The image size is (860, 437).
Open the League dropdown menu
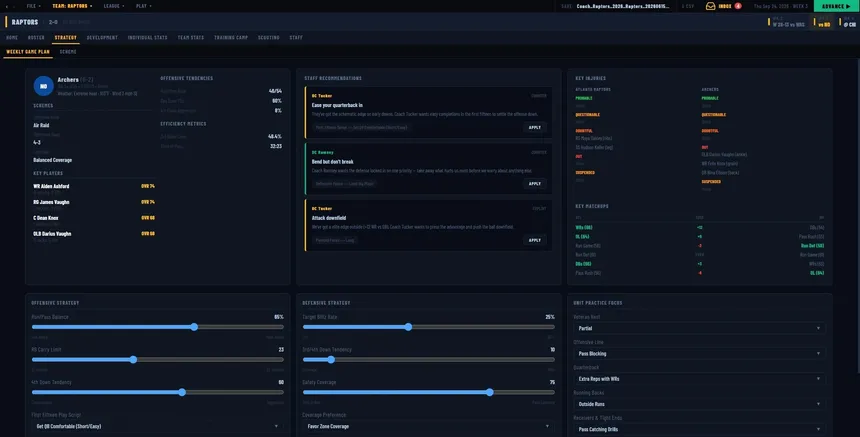tap(114, 6)
